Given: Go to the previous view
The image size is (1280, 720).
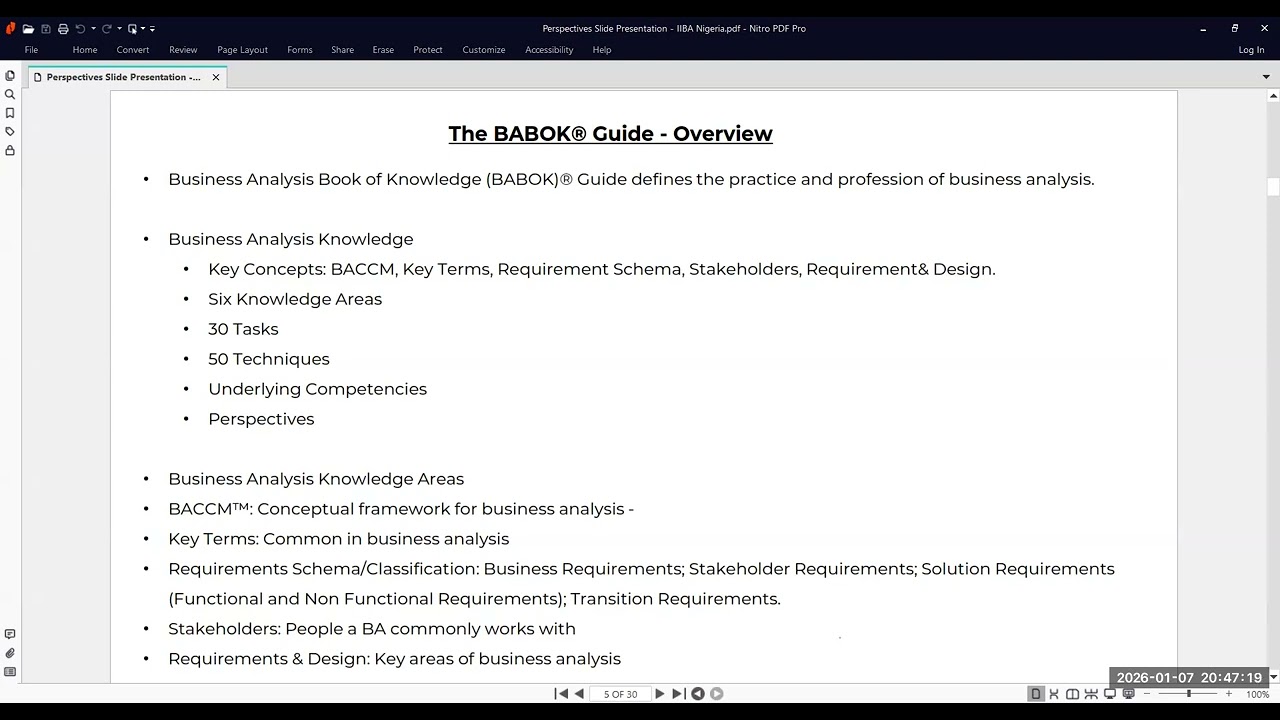Looking at the screenshot, I should click(698, 694).
